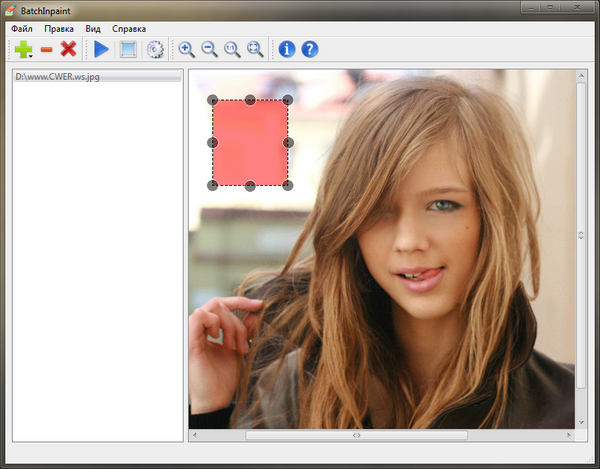Open the Справка menu
Screen dimensions: 600x469
[x=129, y=29]
